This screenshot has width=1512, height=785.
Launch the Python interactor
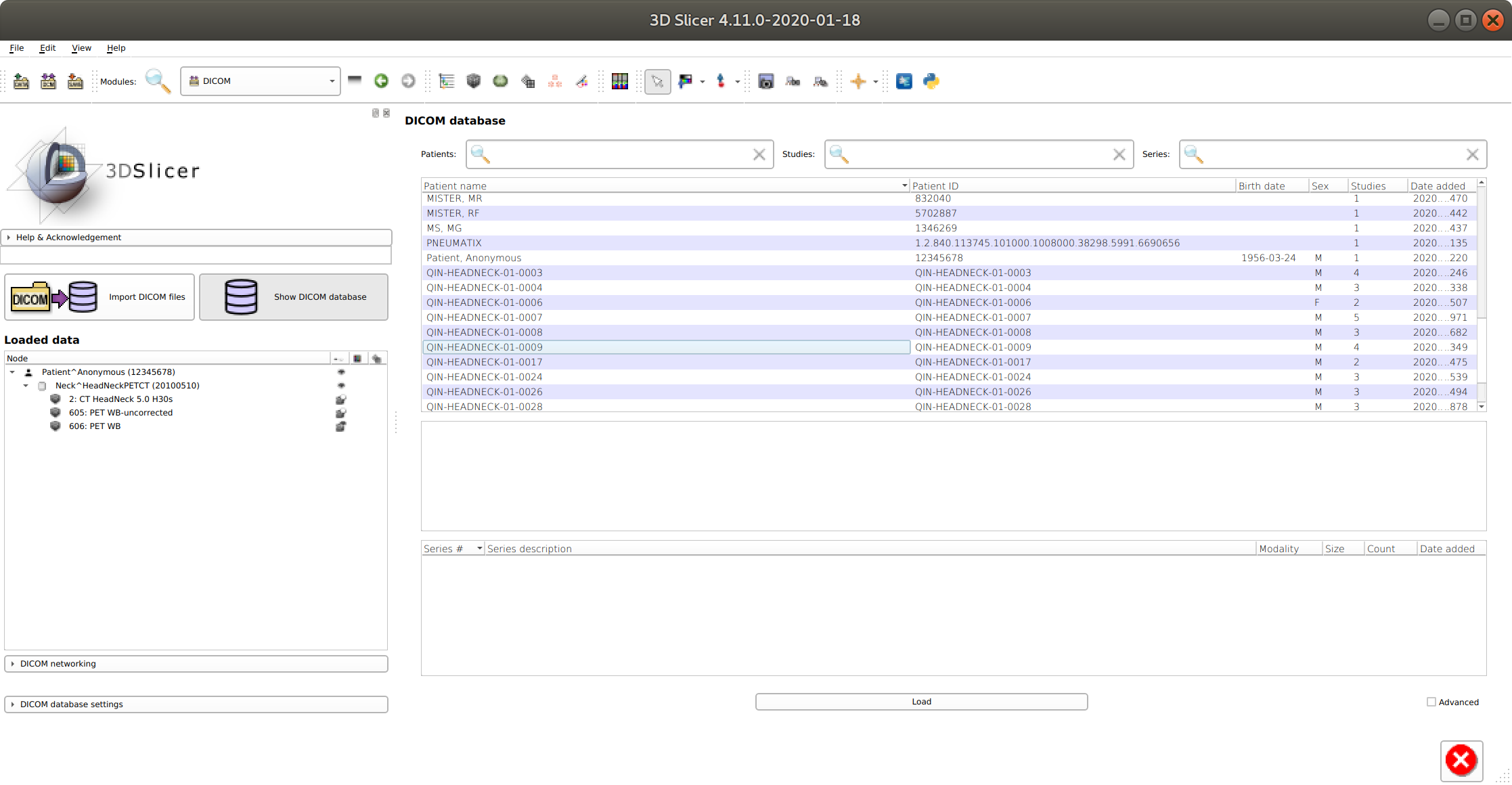click(x=931, y=81)
